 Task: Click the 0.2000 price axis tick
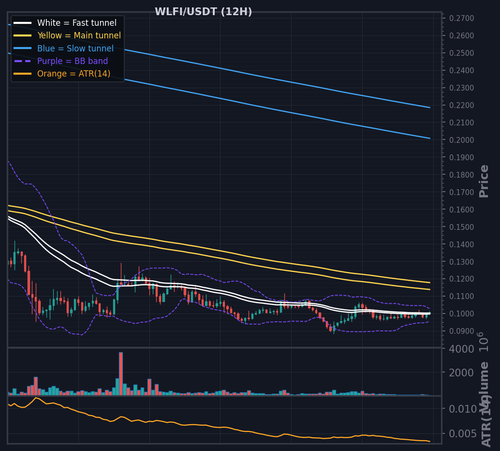point(462,140)
